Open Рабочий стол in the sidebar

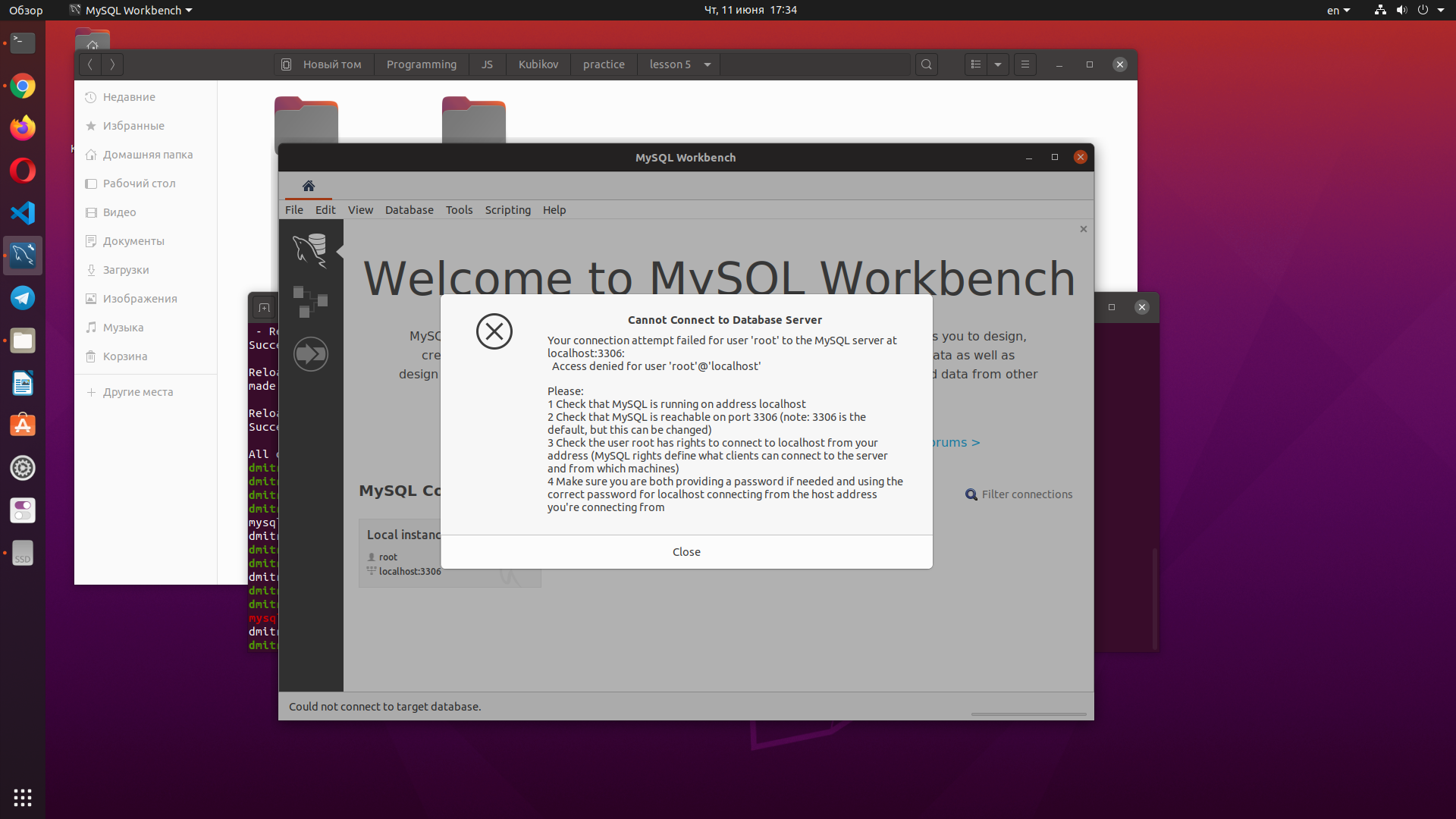coord(146,184)
